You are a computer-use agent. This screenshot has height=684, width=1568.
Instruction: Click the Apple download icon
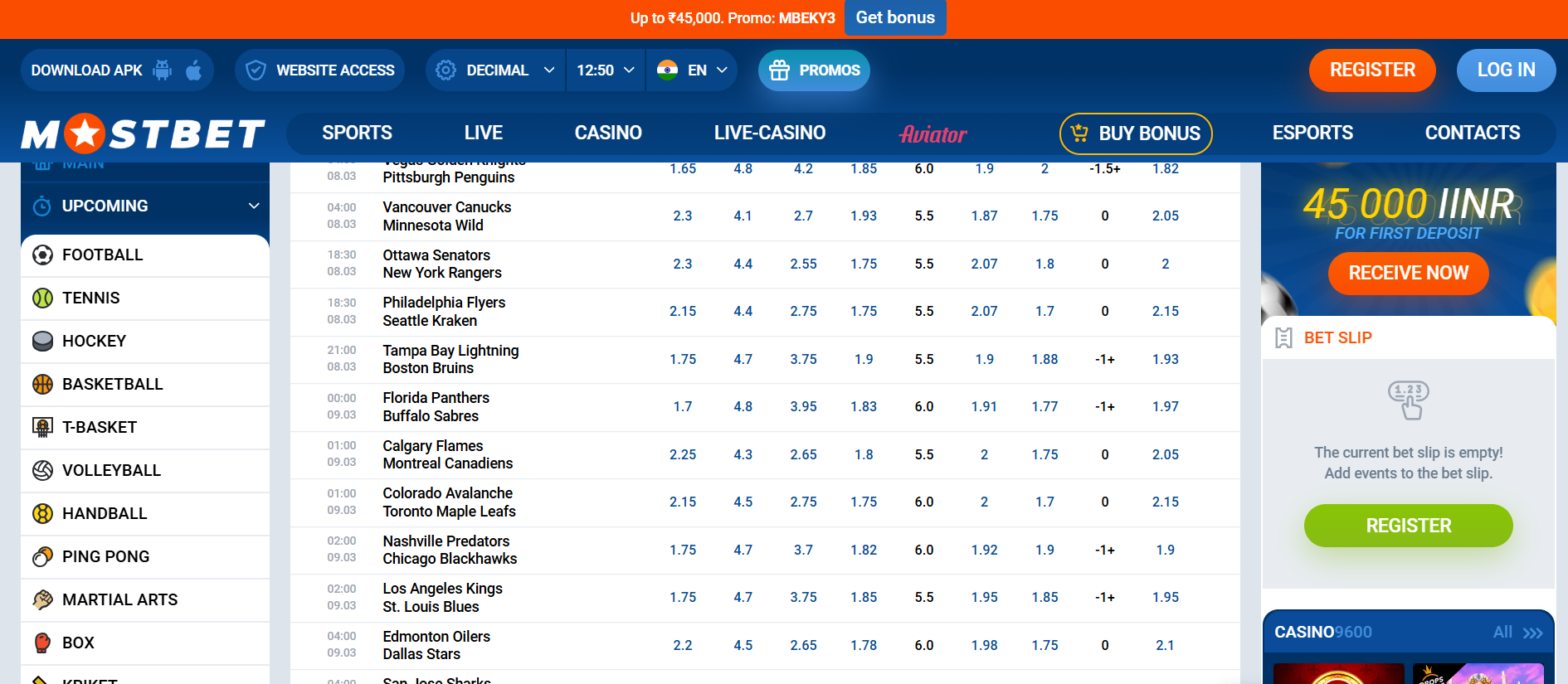[x=193, y=70]
